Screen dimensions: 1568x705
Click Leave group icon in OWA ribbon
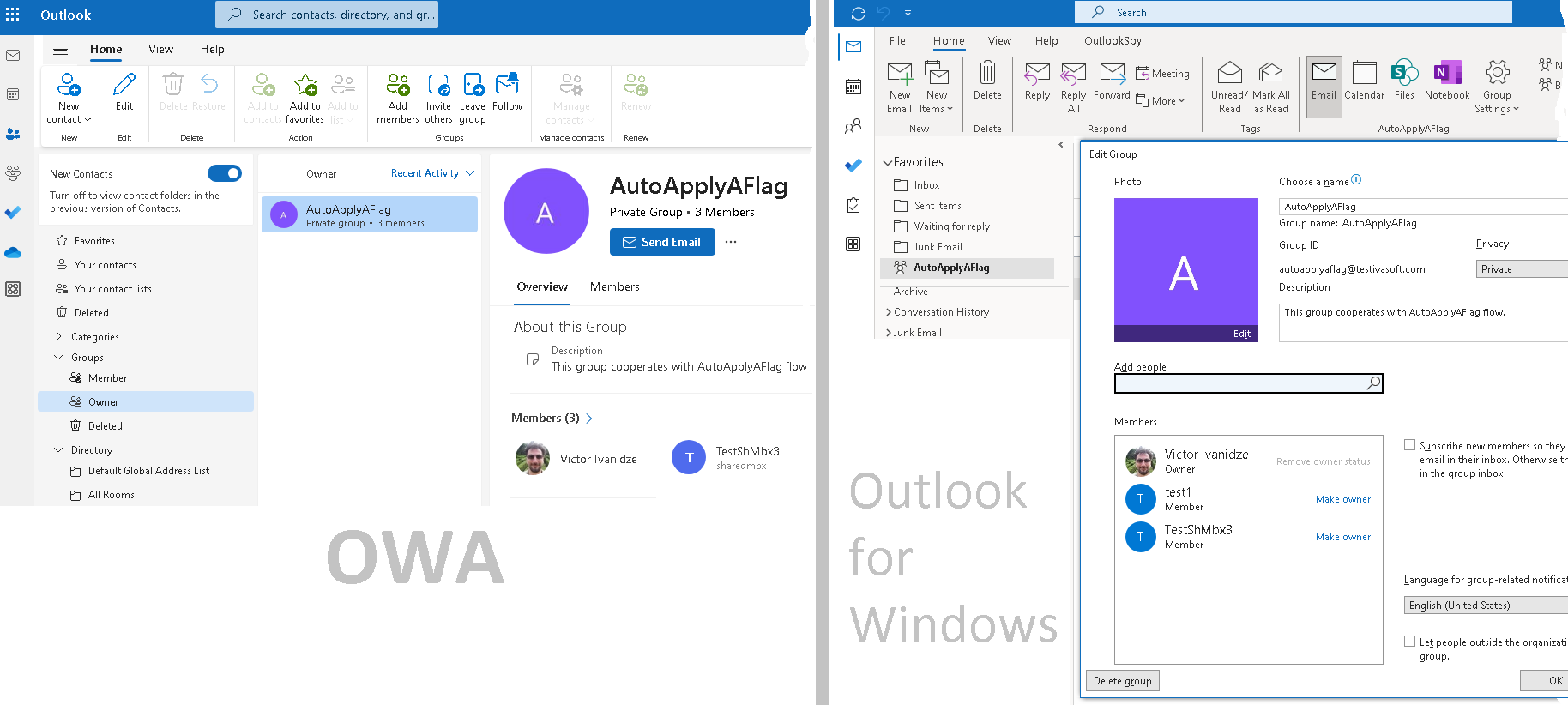(x=473, y=85)
